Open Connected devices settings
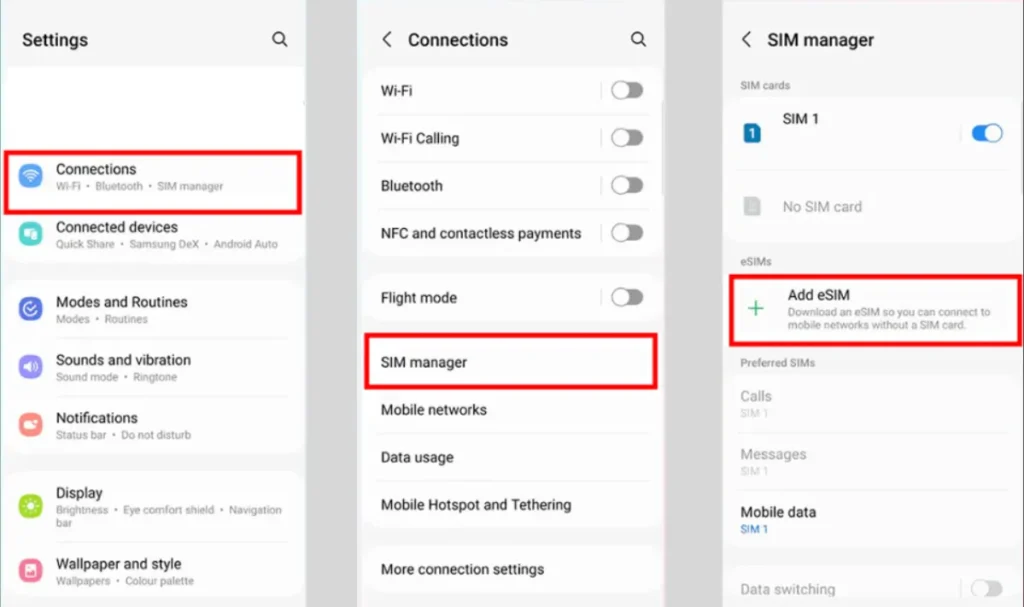The height and width of the screenshot is (607, 1024). click(153, 235)
